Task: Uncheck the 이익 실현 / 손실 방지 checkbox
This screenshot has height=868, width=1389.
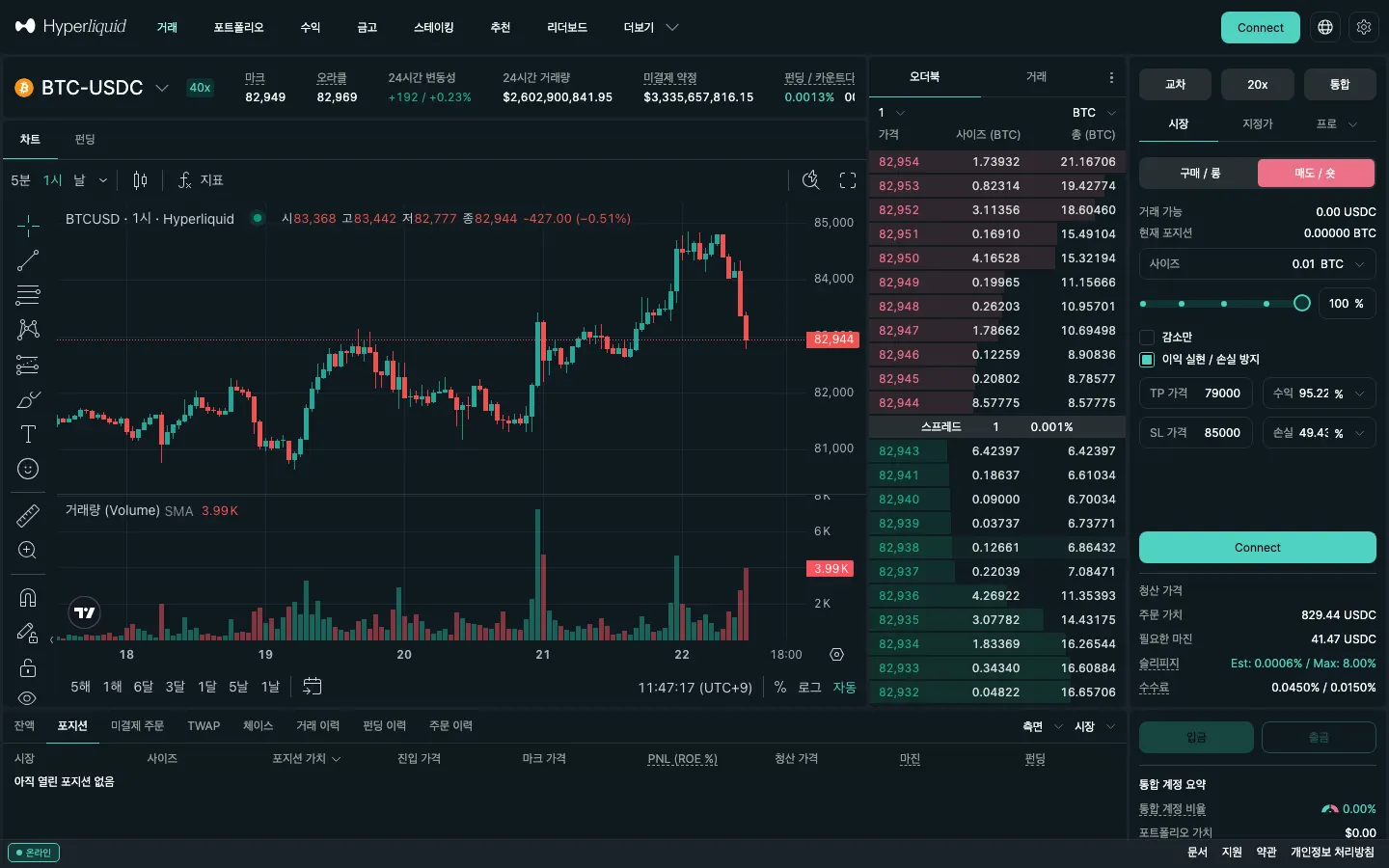Action: 1147,360
